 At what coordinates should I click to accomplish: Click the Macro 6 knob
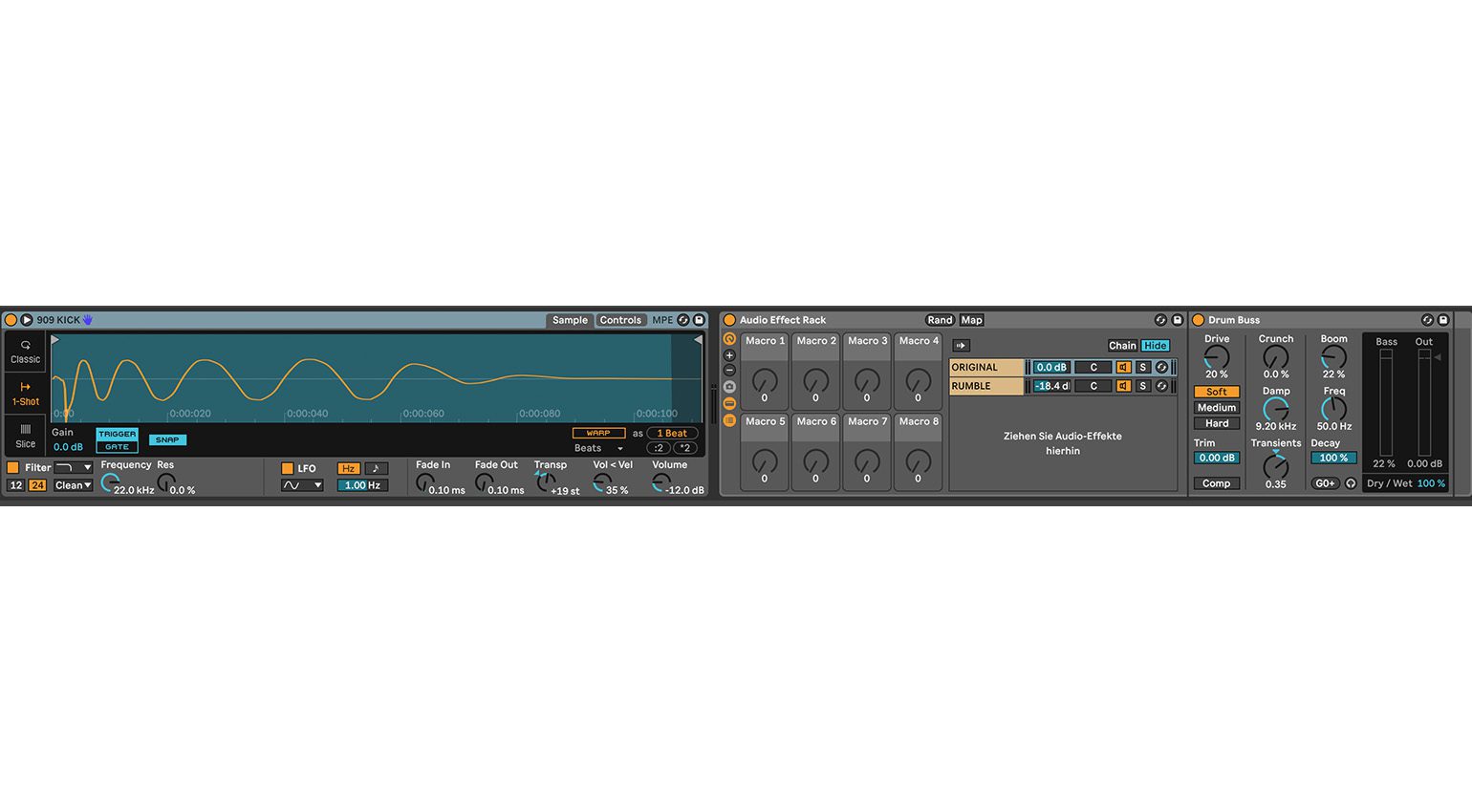point(815,460)
